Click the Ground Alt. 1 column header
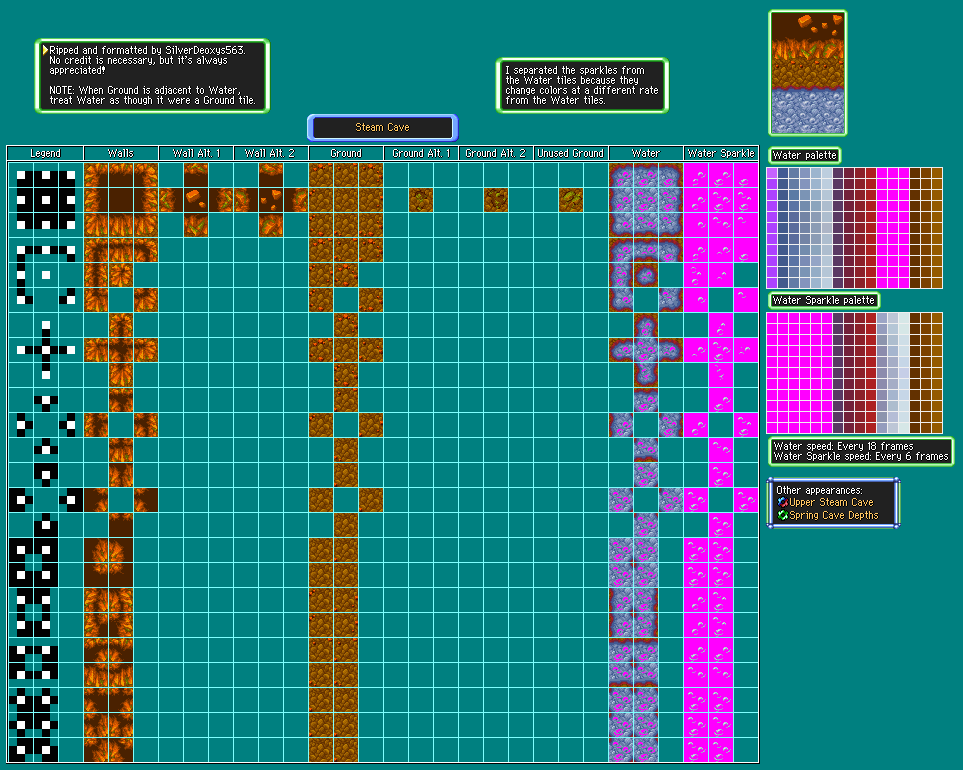The width and height of the screenshot is (963, 770). [421, 153]
